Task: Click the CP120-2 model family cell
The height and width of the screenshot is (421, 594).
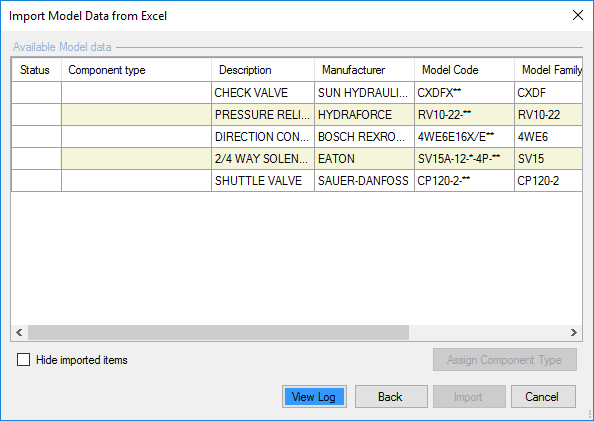Action: point(548,180)
